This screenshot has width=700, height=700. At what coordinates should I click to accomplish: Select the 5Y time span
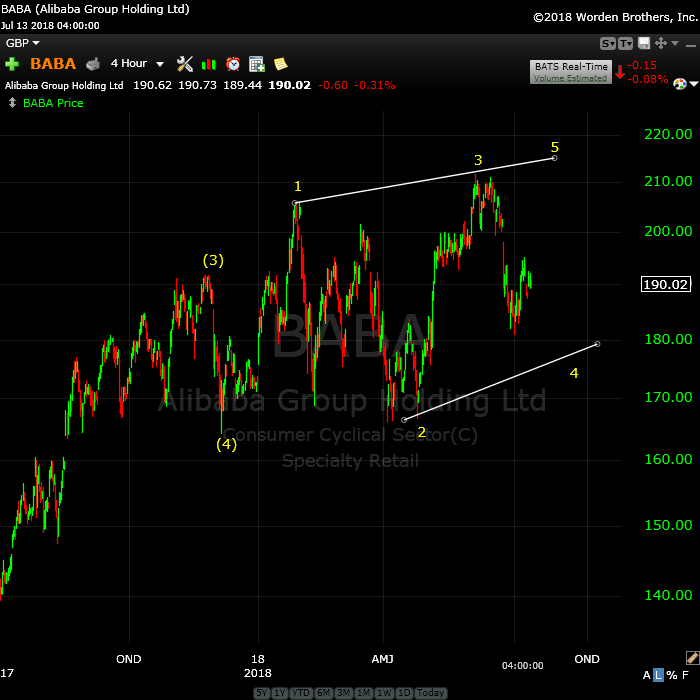click(262, 693)
